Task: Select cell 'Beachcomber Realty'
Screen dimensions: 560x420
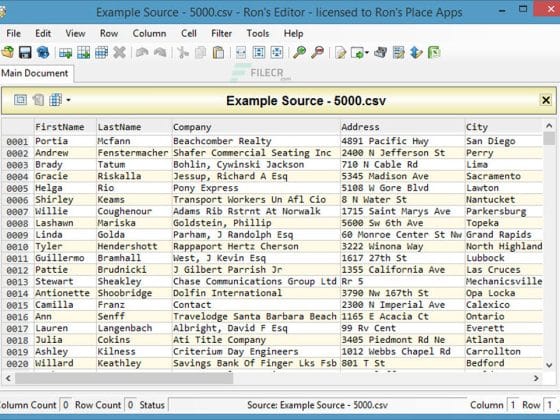Action: (256, 141)
